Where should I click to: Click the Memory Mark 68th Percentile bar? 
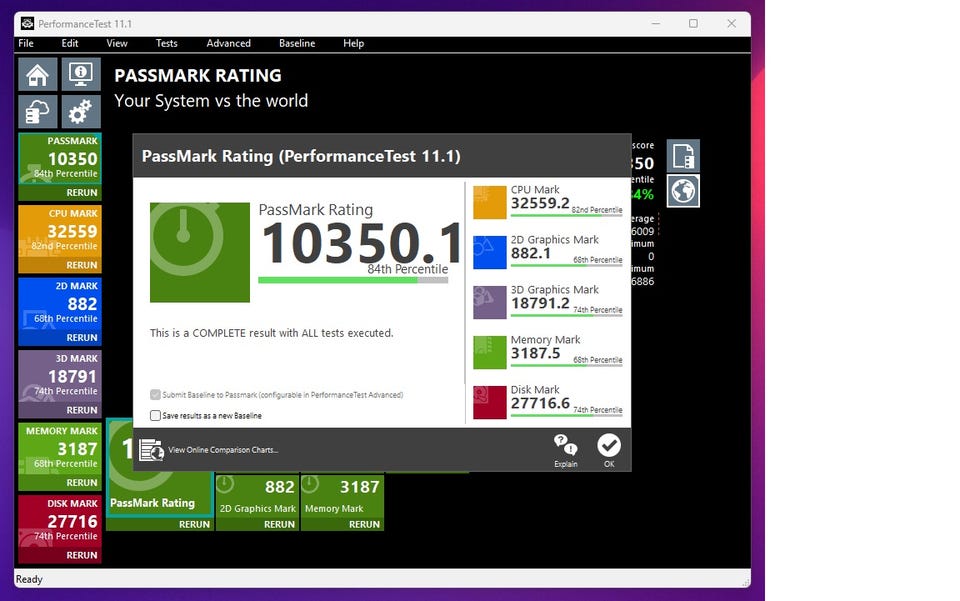pyautogui.click(x=566, y=365)
